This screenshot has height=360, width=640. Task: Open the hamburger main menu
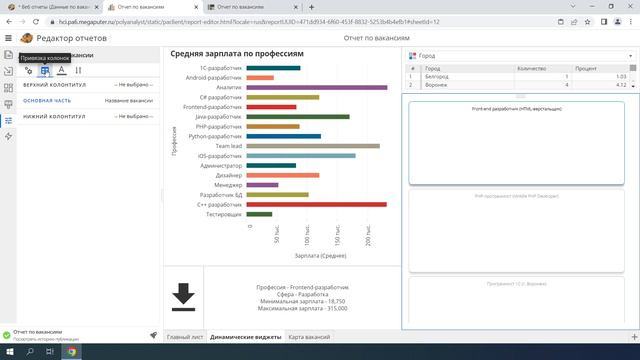[8, 38]
